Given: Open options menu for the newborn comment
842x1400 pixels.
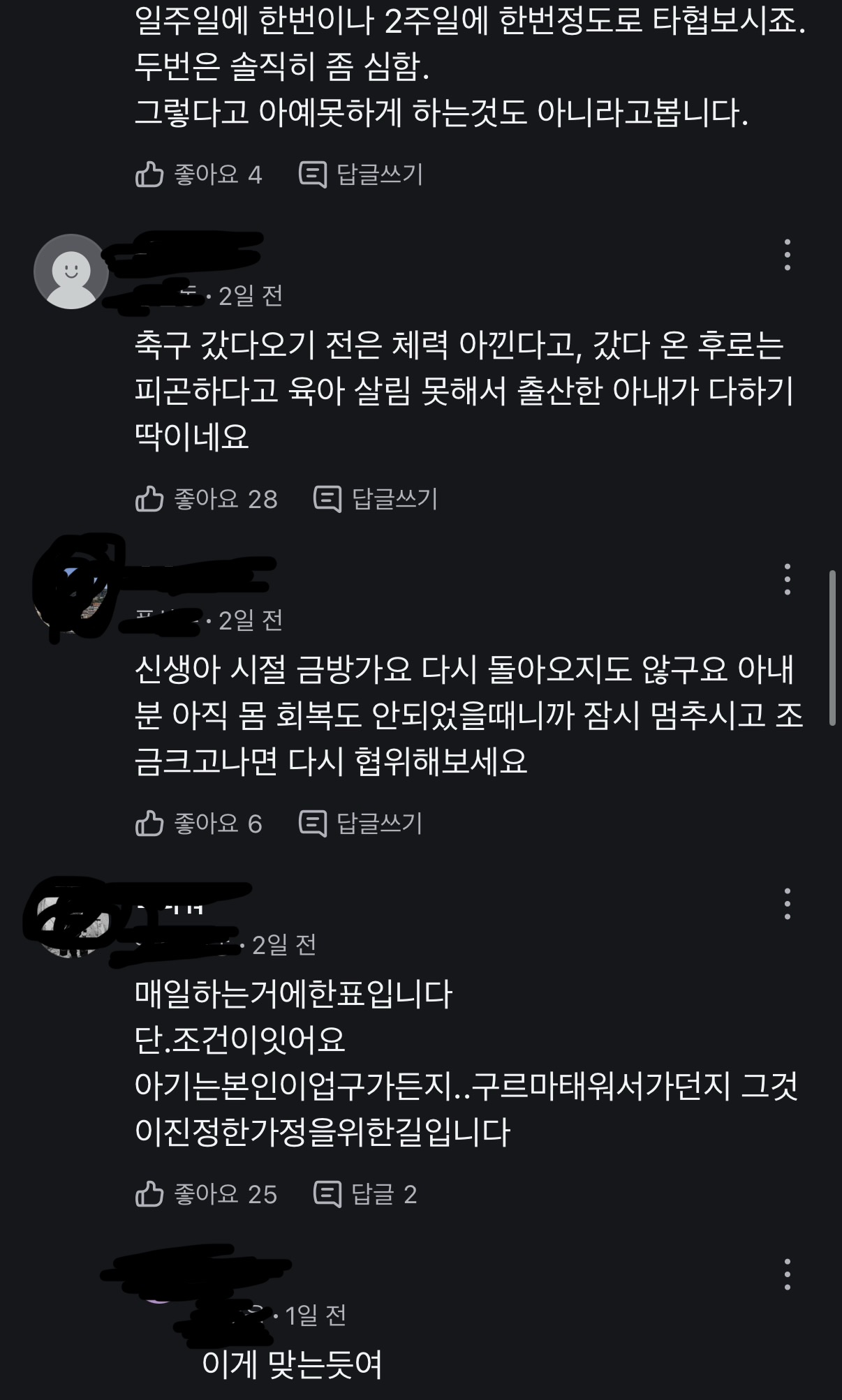Looking at the screenshot, I should [x=787, y=579].
